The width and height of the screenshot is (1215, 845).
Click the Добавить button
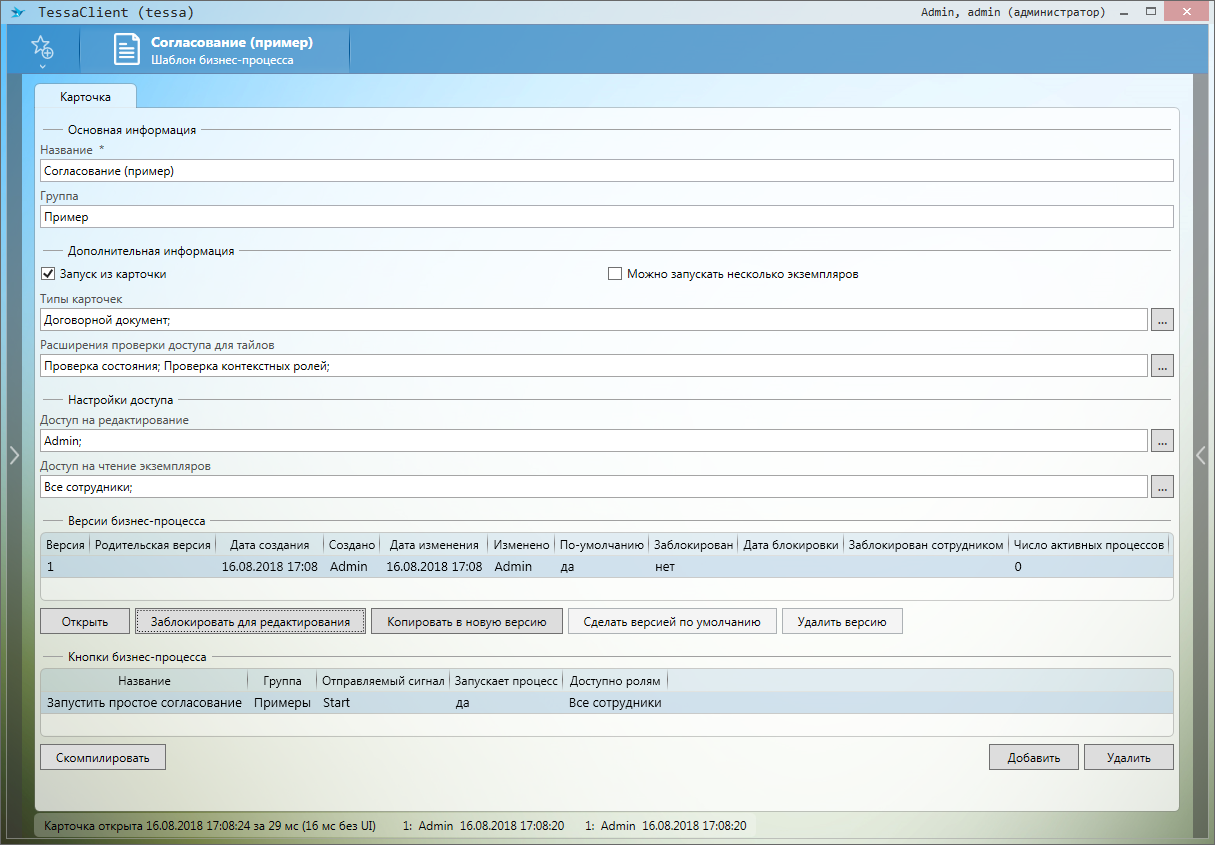coord(1033,757)
